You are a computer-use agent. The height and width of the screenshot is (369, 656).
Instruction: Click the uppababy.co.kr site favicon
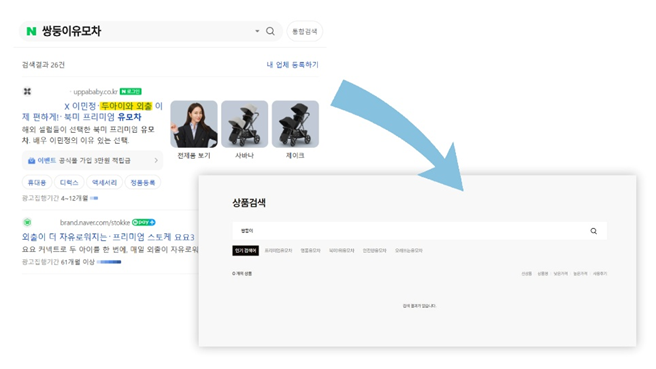[27, 91]
